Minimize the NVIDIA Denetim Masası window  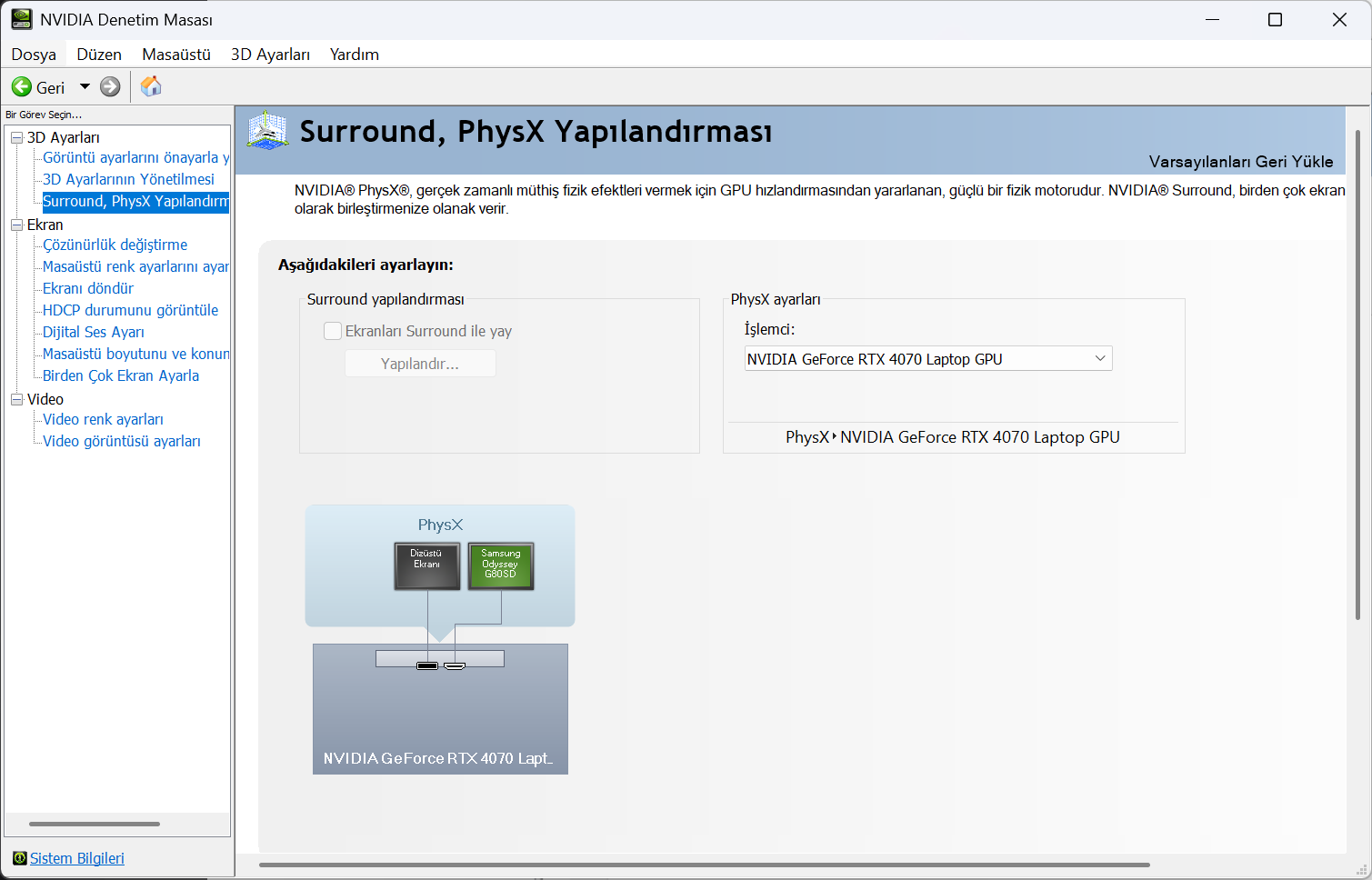click(x=1212, y=20)
